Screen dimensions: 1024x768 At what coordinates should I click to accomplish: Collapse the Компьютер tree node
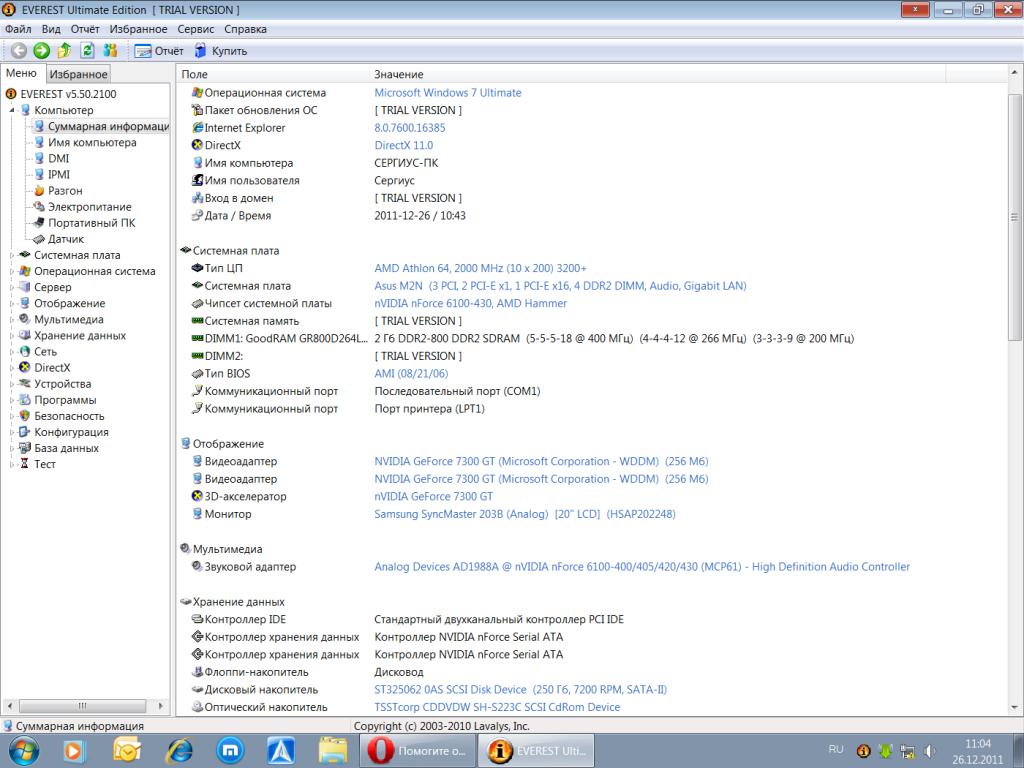click(x=12, y=110)
